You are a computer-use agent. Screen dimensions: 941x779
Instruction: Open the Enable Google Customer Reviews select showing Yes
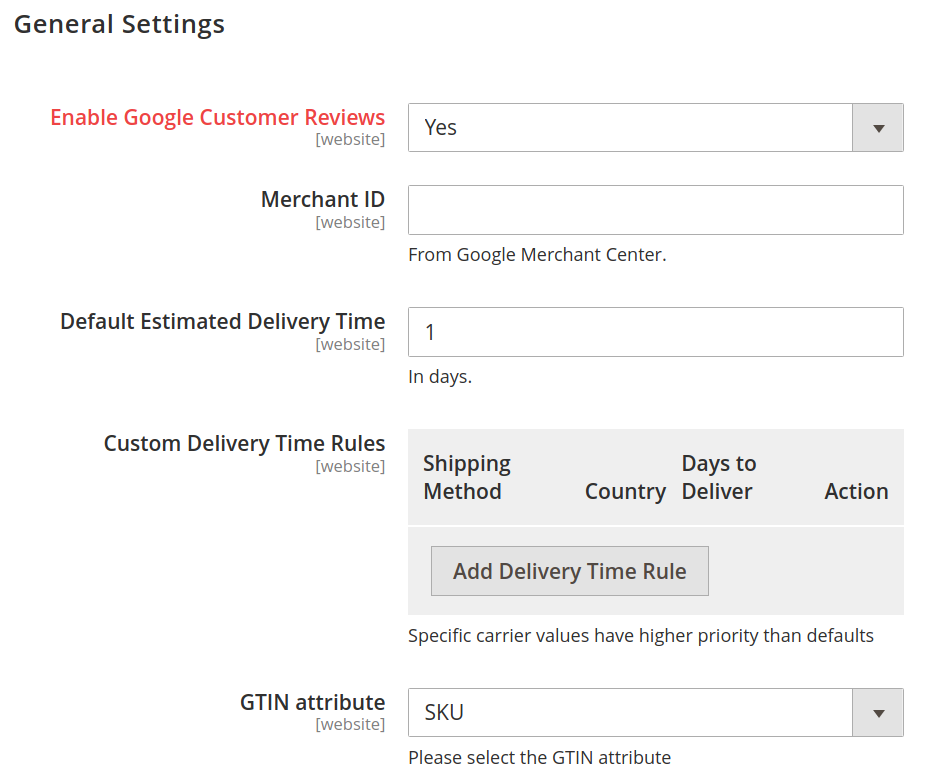[655, 128]
